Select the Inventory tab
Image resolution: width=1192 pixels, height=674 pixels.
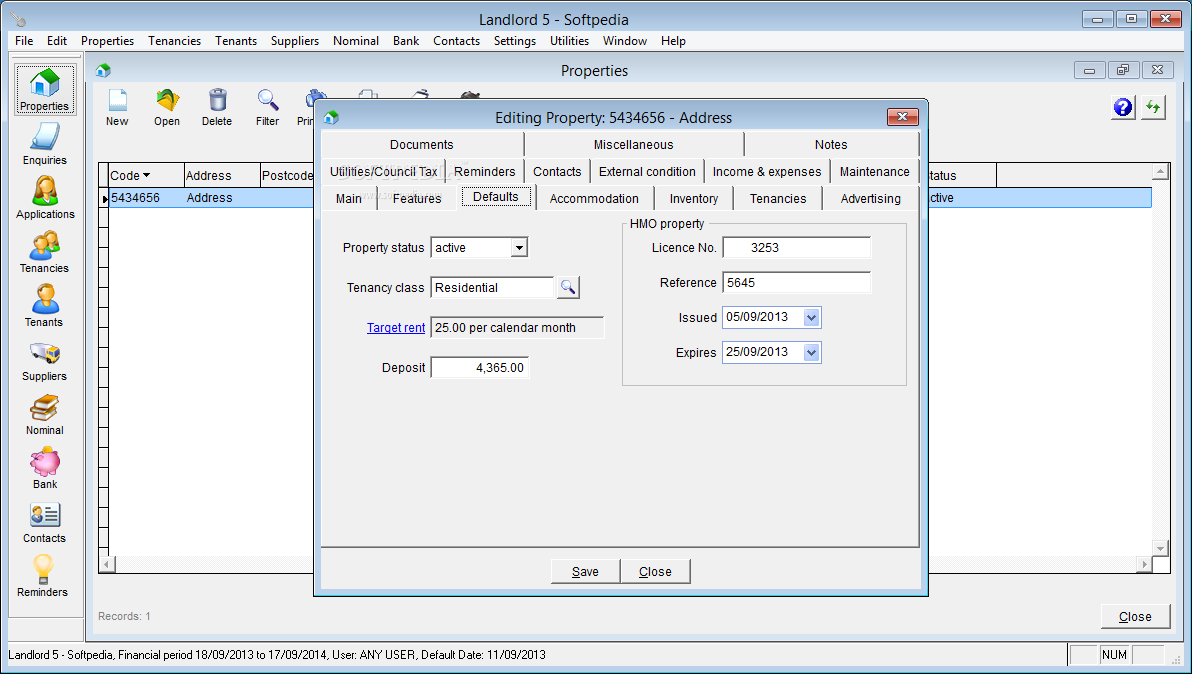[694, 198]
